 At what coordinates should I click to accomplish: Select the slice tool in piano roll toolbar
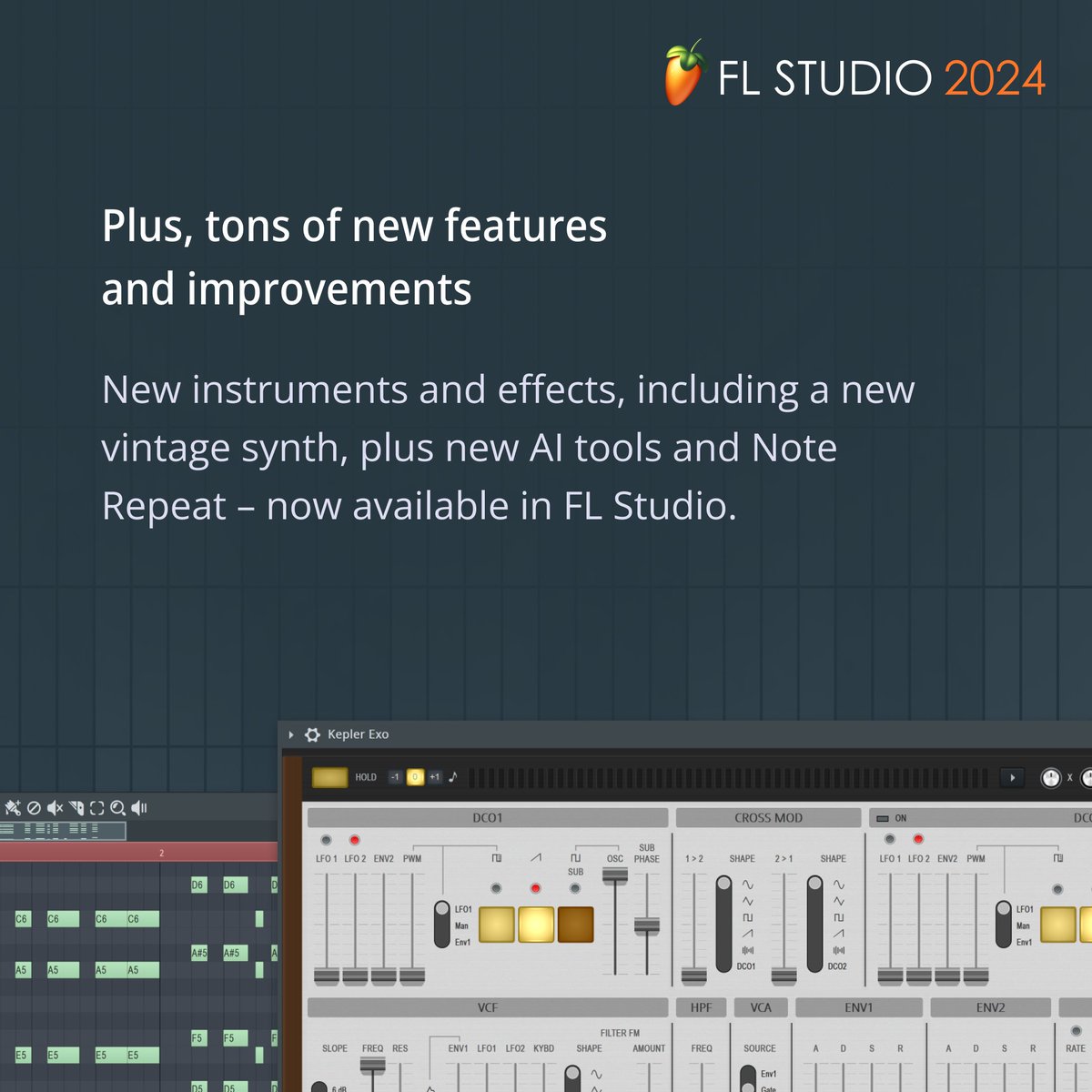76,807
